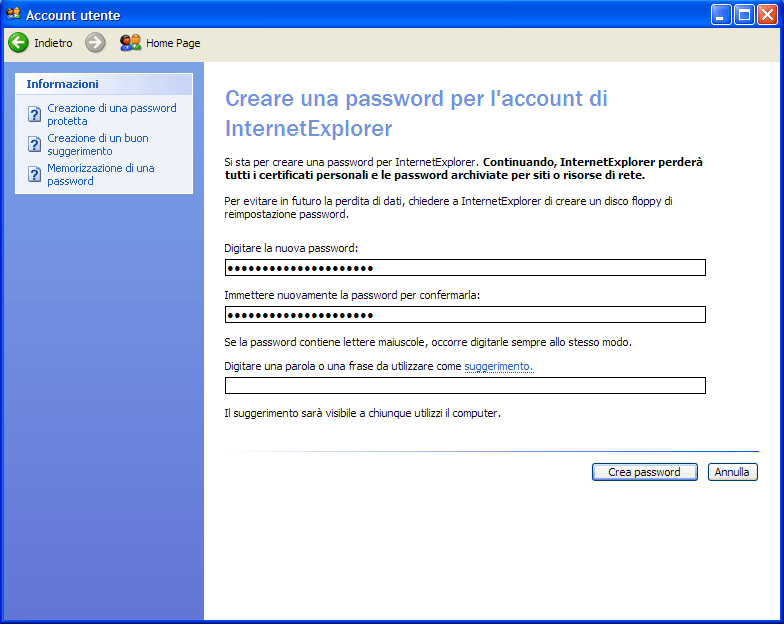Follow the suggerimento hyperlink
Image resolution: width=784 pixels, height=624 pixels.
click(498, 366)
